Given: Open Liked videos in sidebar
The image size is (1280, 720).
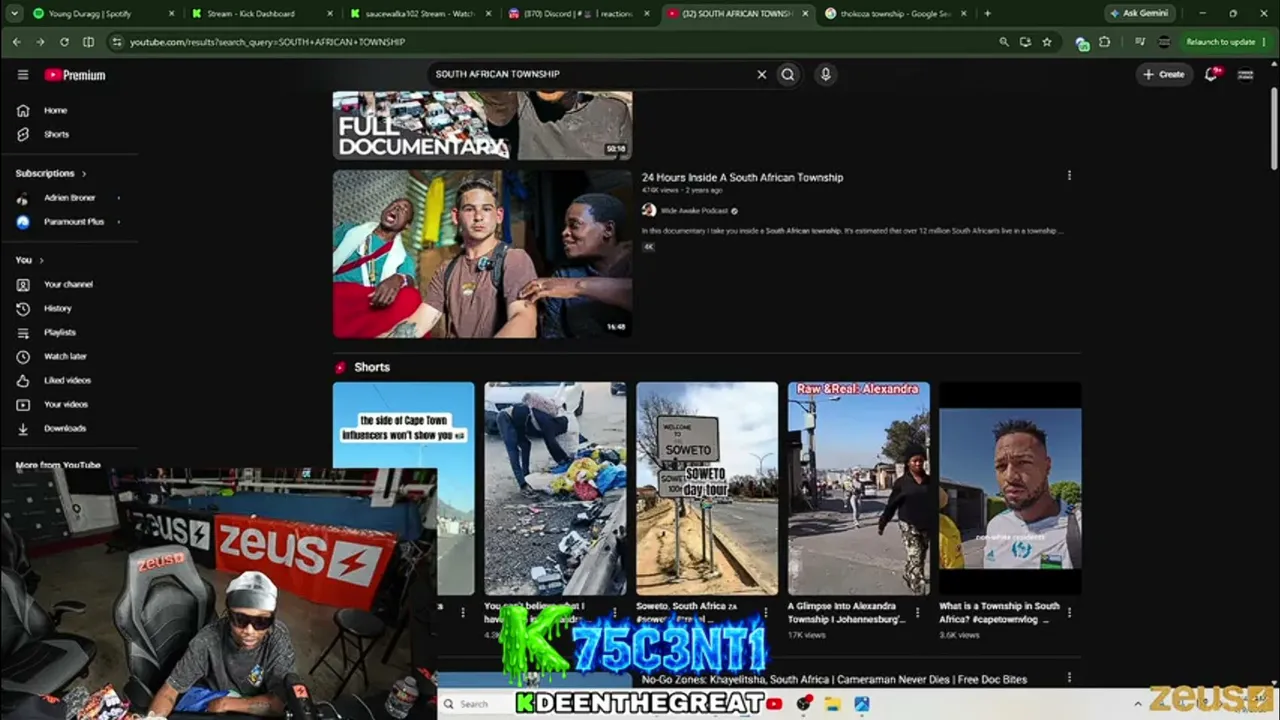Looking at the screenshot, I should point(67,380).
